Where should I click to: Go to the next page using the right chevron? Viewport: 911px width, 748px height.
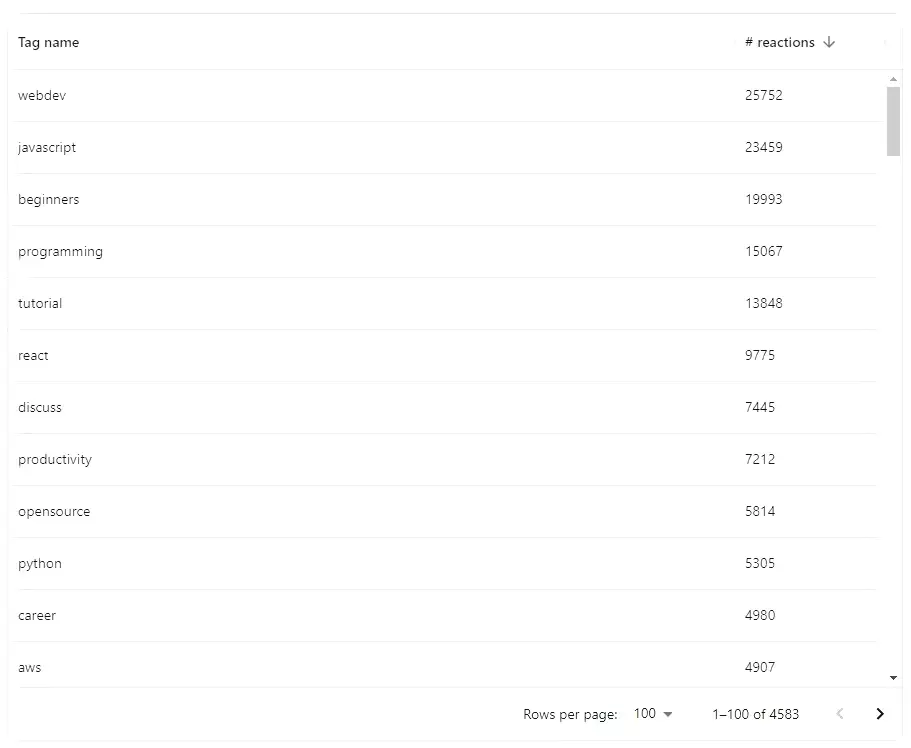(x=881, y=713)
